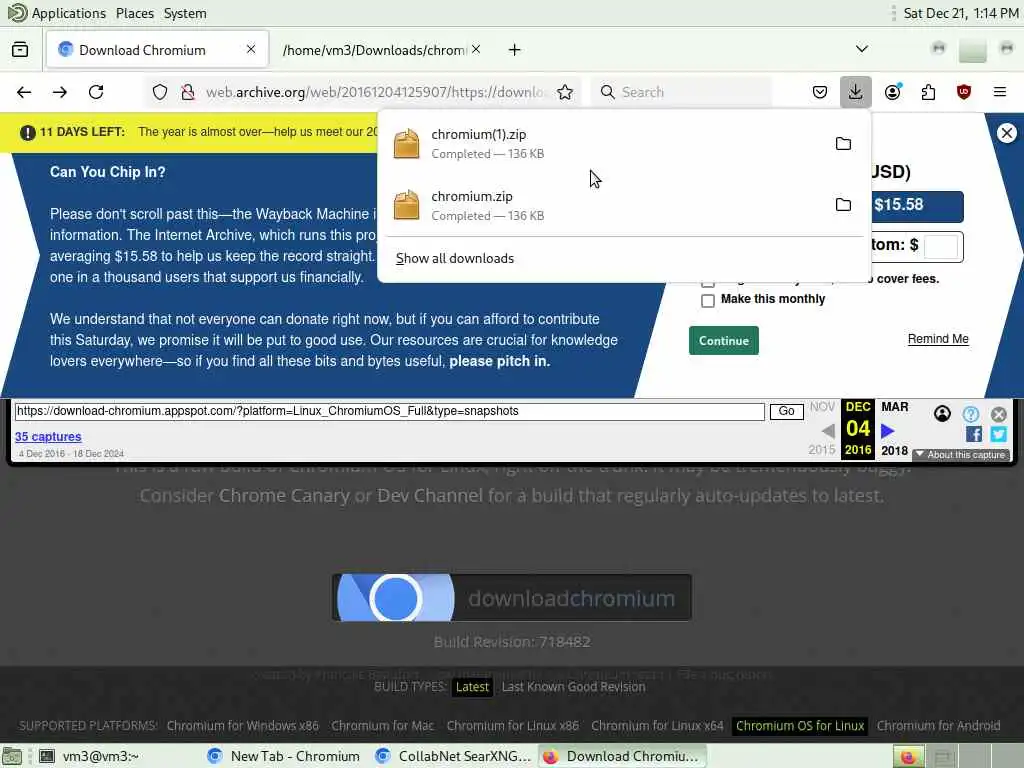1024x768 pixels.
Task: Switch to the /home/vm3/Downloads/chromi tab
Action: tap(374, 50)
